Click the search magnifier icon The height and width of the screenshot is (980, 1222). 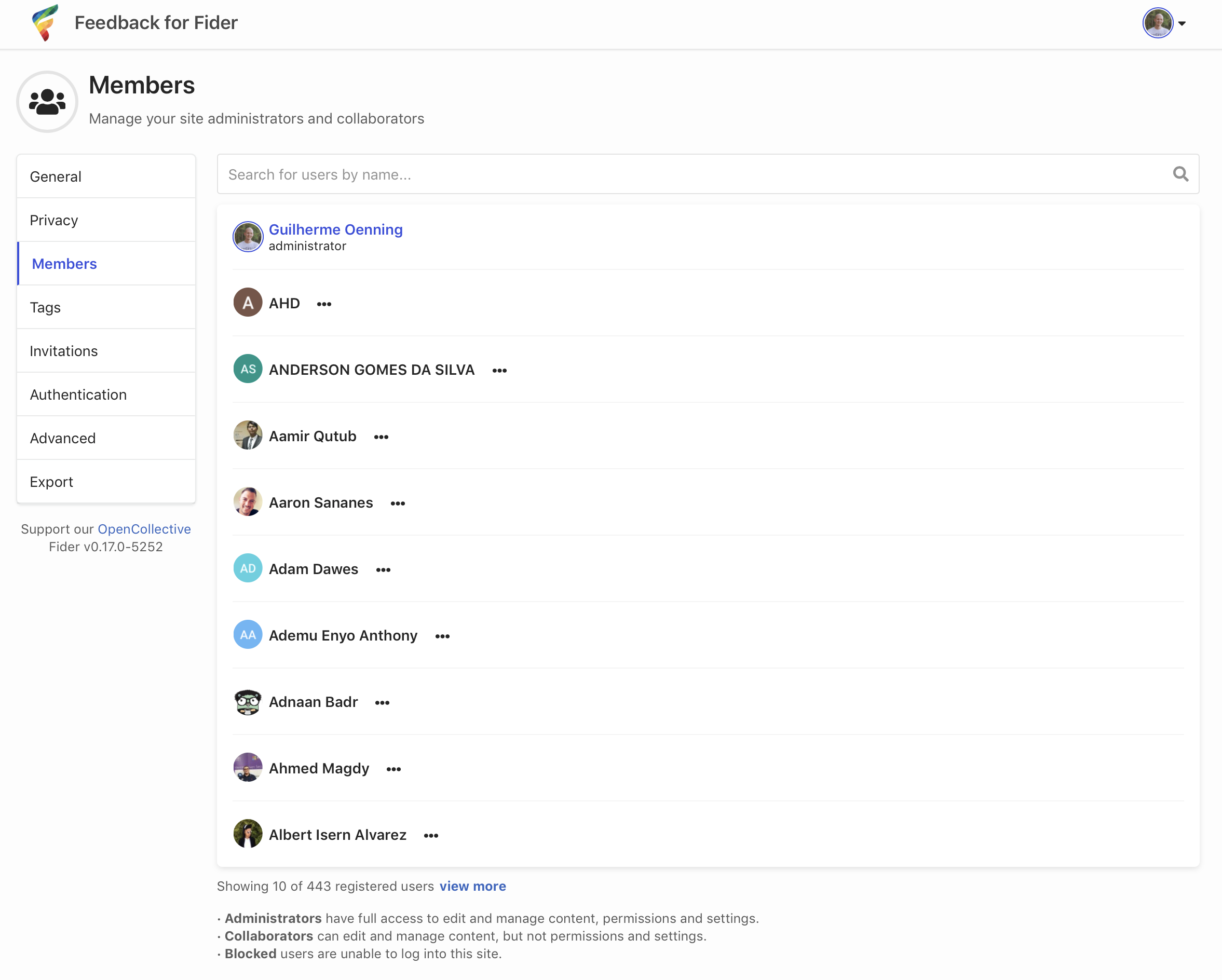click(x=1180, y=174)
